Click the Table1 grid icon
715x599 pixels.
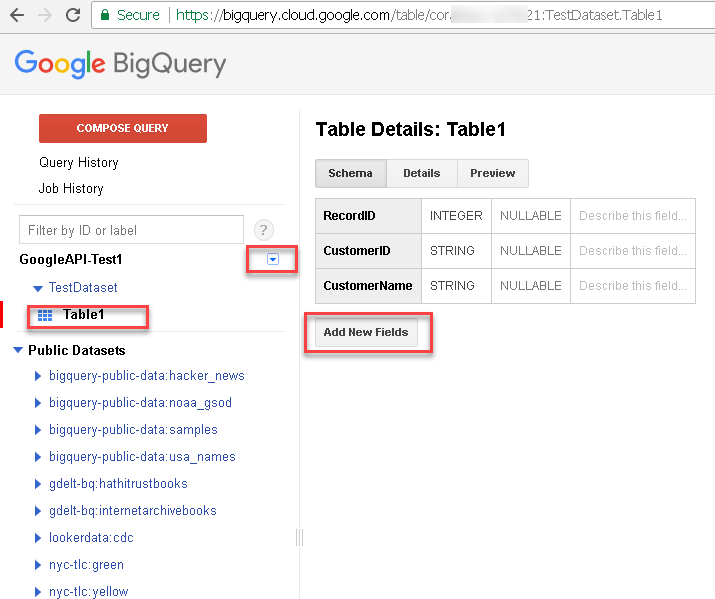click(x=45, y=315)
